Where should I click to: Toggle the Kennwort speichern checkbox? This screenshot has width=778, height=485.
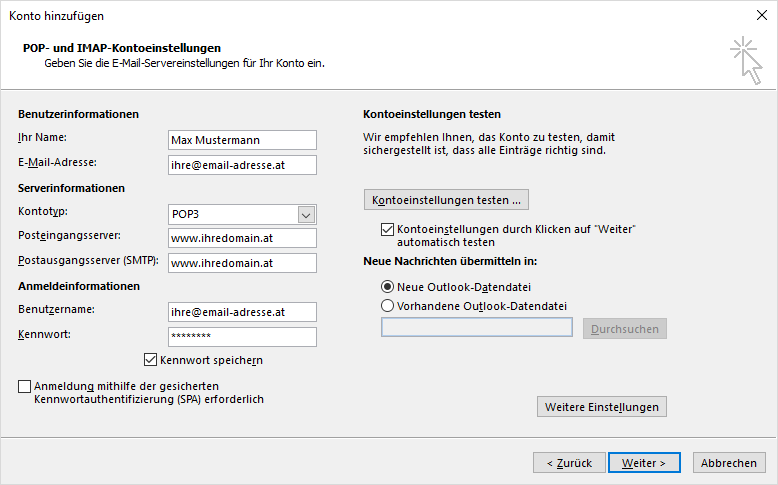[x=150, y=359]
